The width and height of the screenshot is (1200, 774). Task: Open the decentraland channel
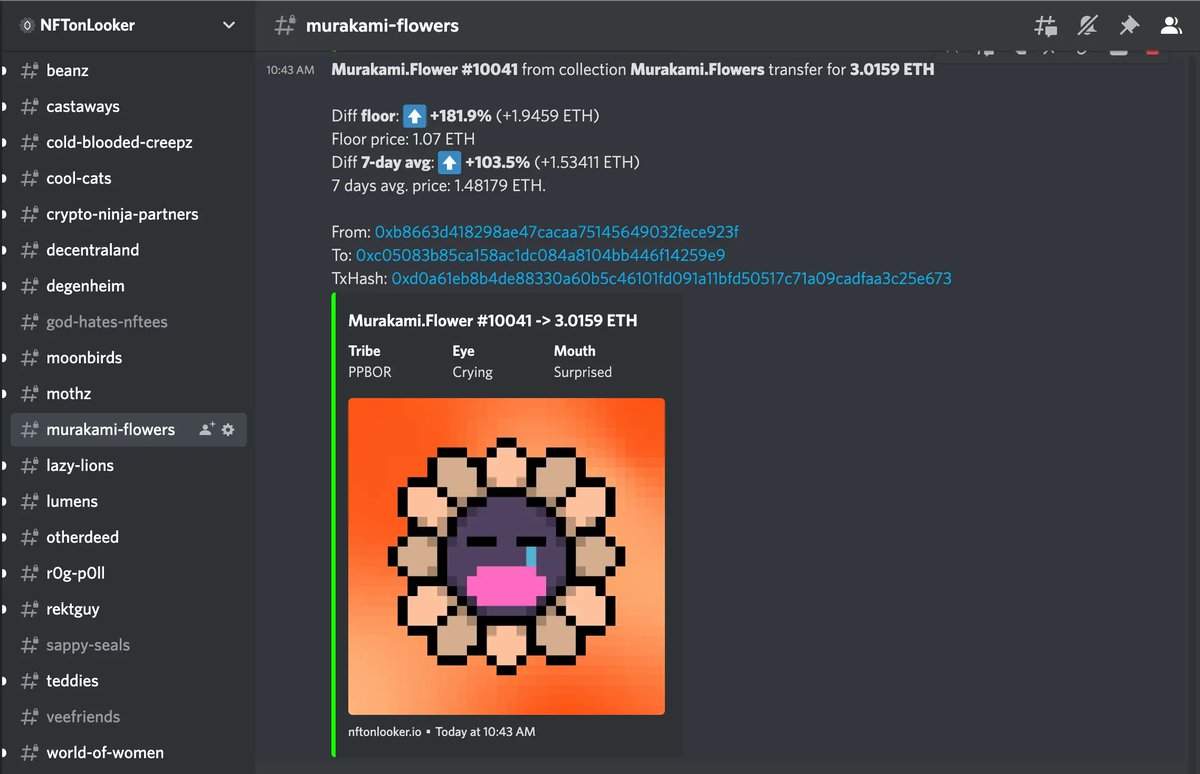point(128,250)
